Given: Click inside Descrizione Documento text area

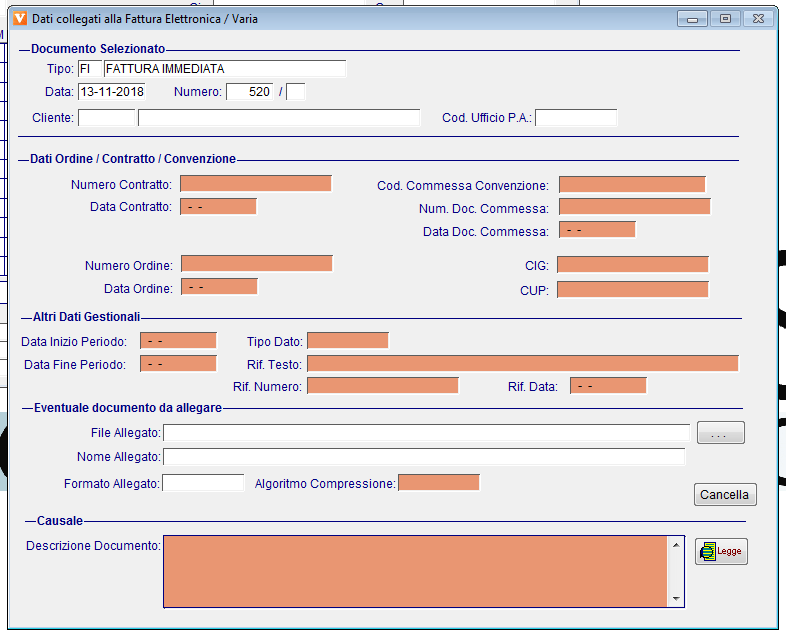Looking at the screenshot, I should tap(415, 570).
